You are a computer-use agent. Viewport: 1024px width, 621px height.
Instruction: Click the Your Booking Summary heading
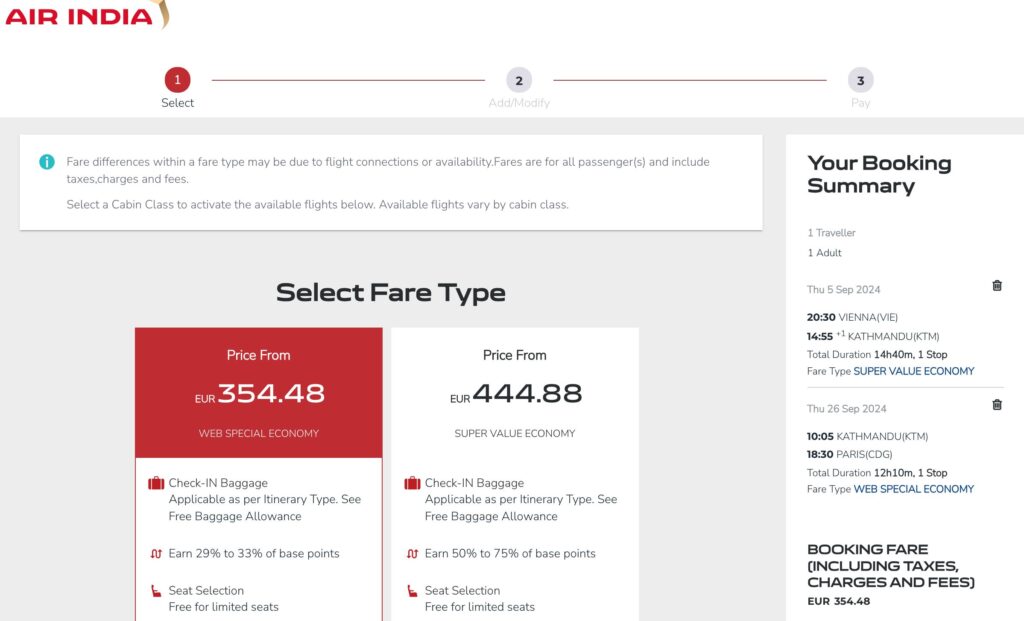pyautogui.click(x=879, y=174)
